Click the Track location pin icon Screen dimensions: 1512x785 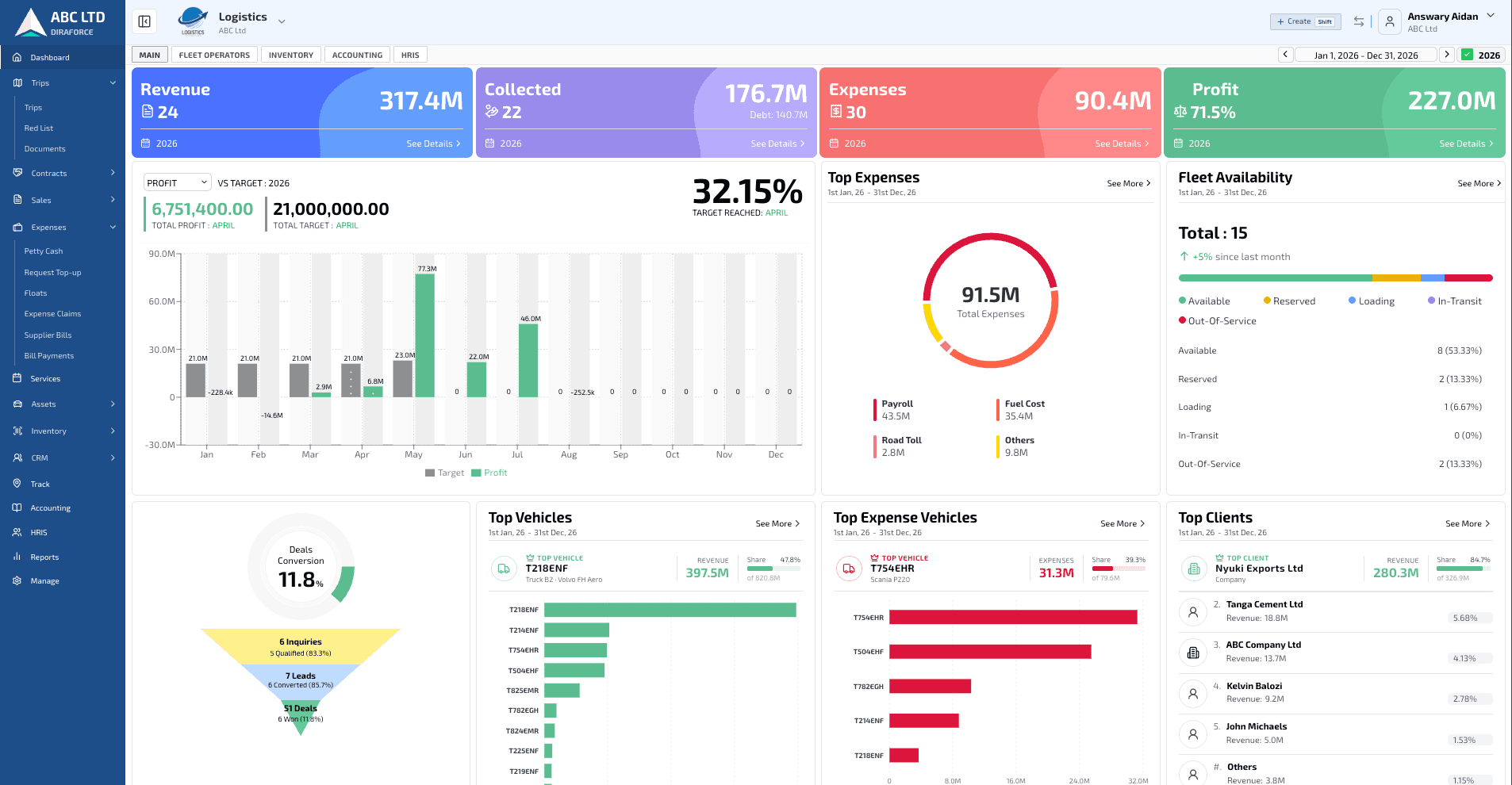[17, 484]
